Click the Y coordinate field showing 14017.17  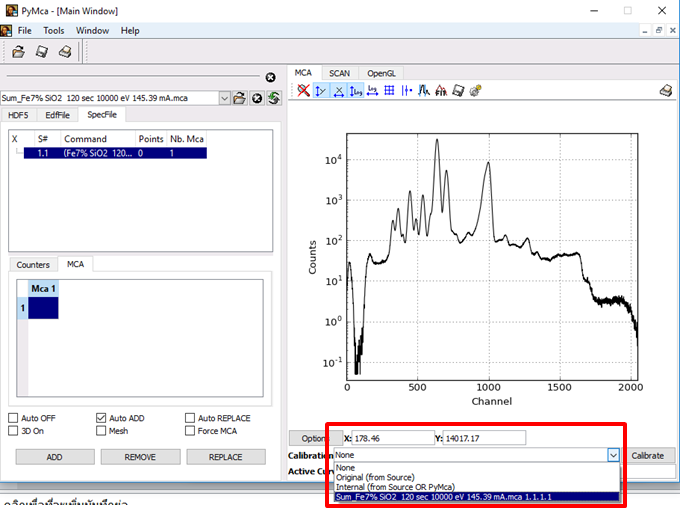pyautogui.click(x=484, y=438)
